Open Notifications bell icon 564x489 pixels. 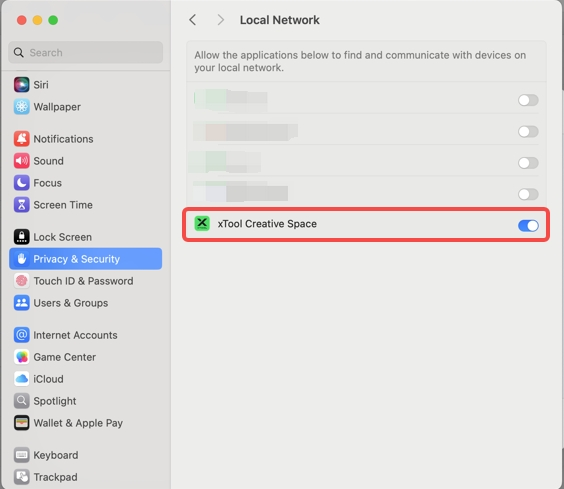tap(22, 139)
